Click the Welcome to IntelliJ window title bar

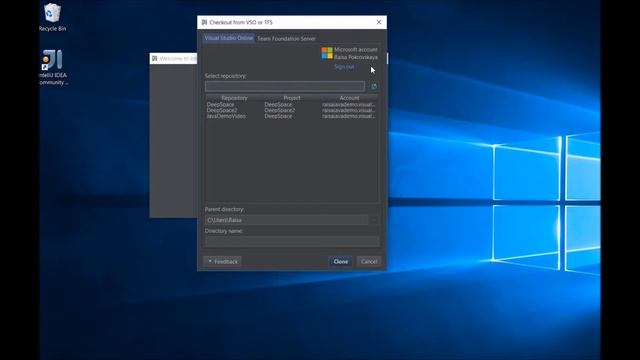point(173,59)
